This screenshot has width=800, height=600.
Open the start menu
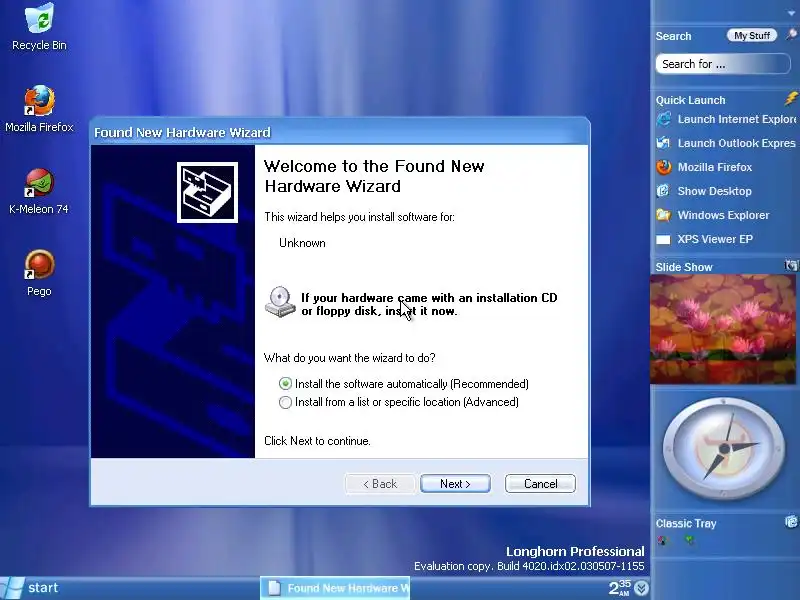[x=31, y=588]
